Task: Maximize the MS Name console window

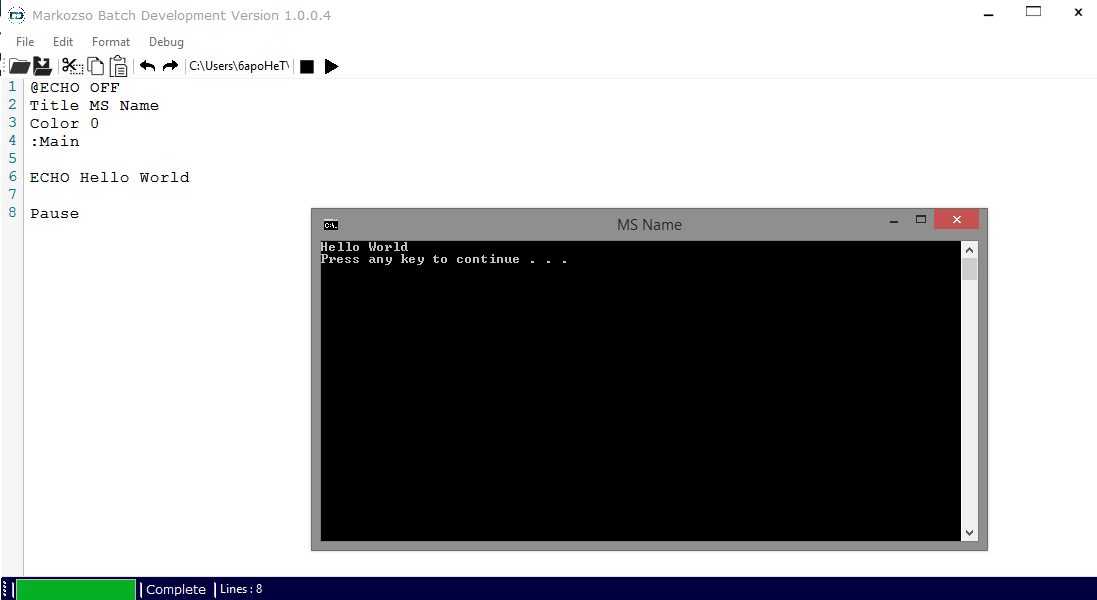Action: point(921,220)
